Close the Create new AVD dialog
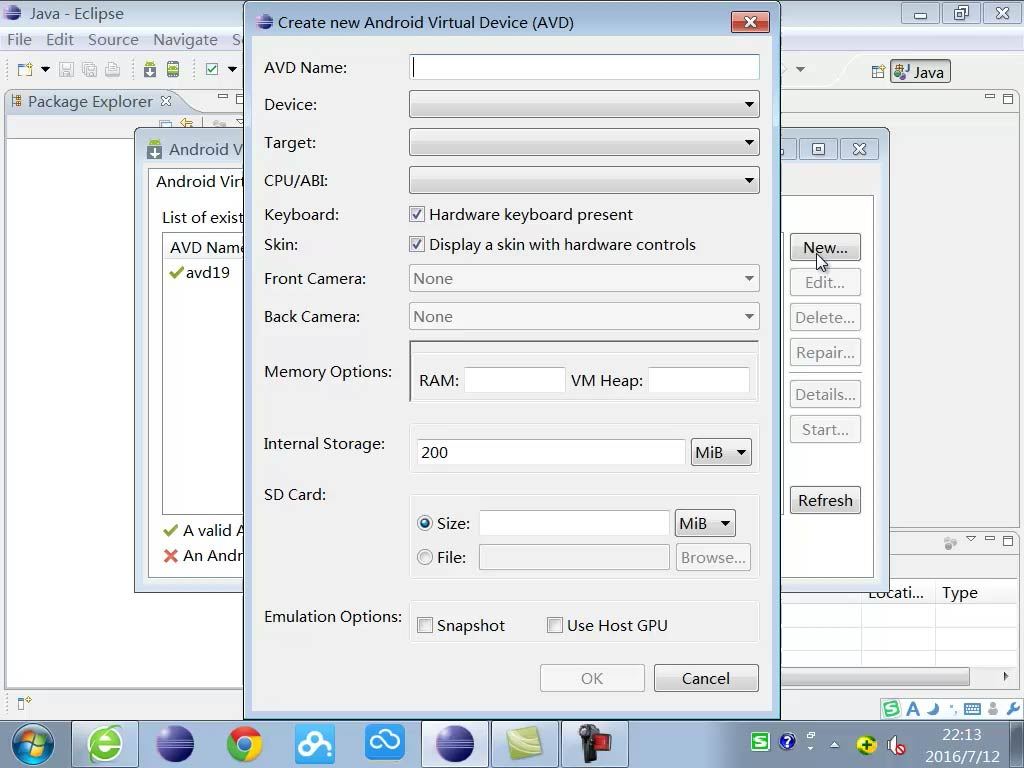The image size is (1024, 768). pyautogui.click(x=750, y=22)
